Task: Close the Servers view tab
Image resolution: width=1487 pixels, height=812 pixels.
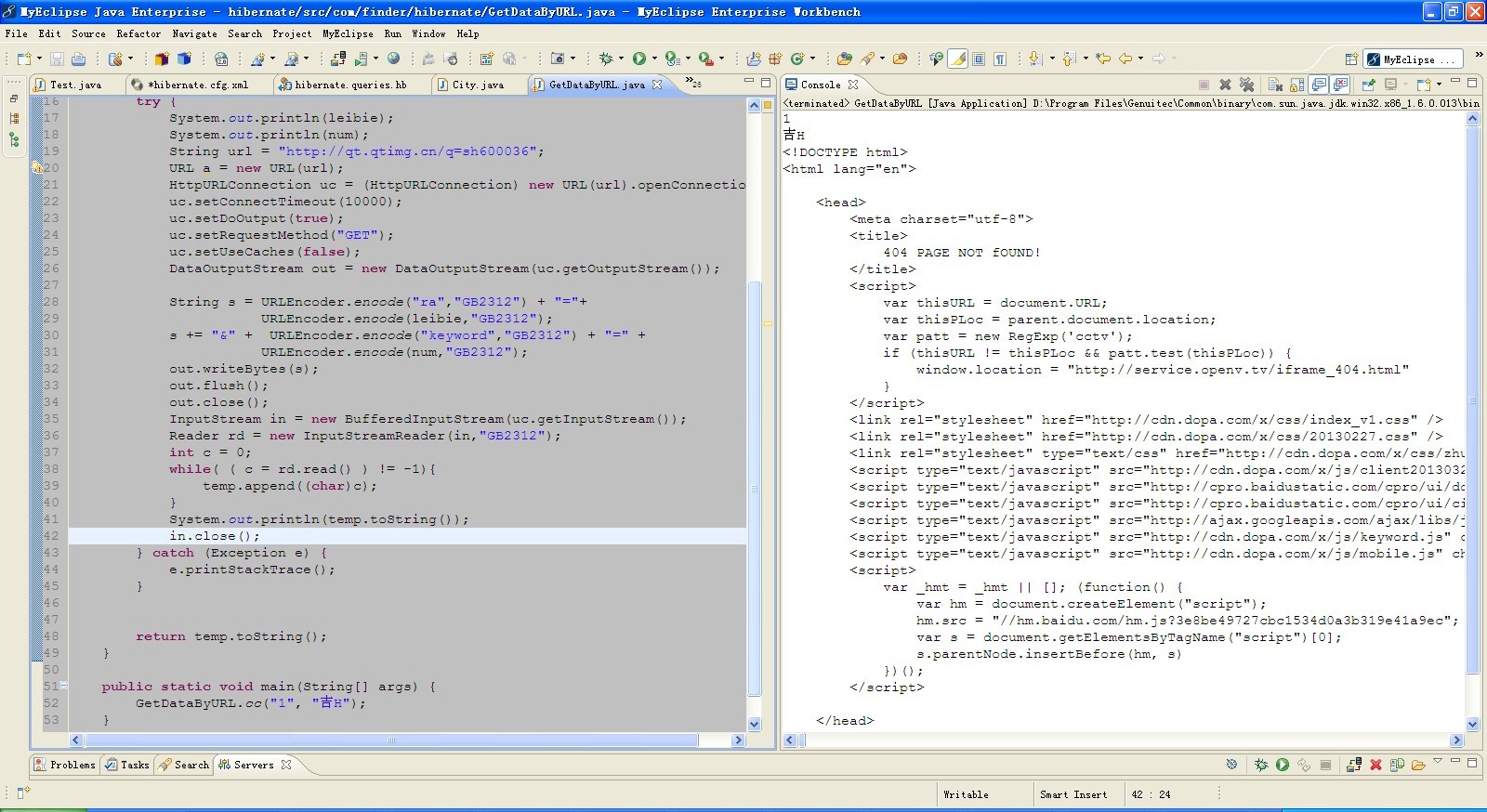Action: [286, 765]
